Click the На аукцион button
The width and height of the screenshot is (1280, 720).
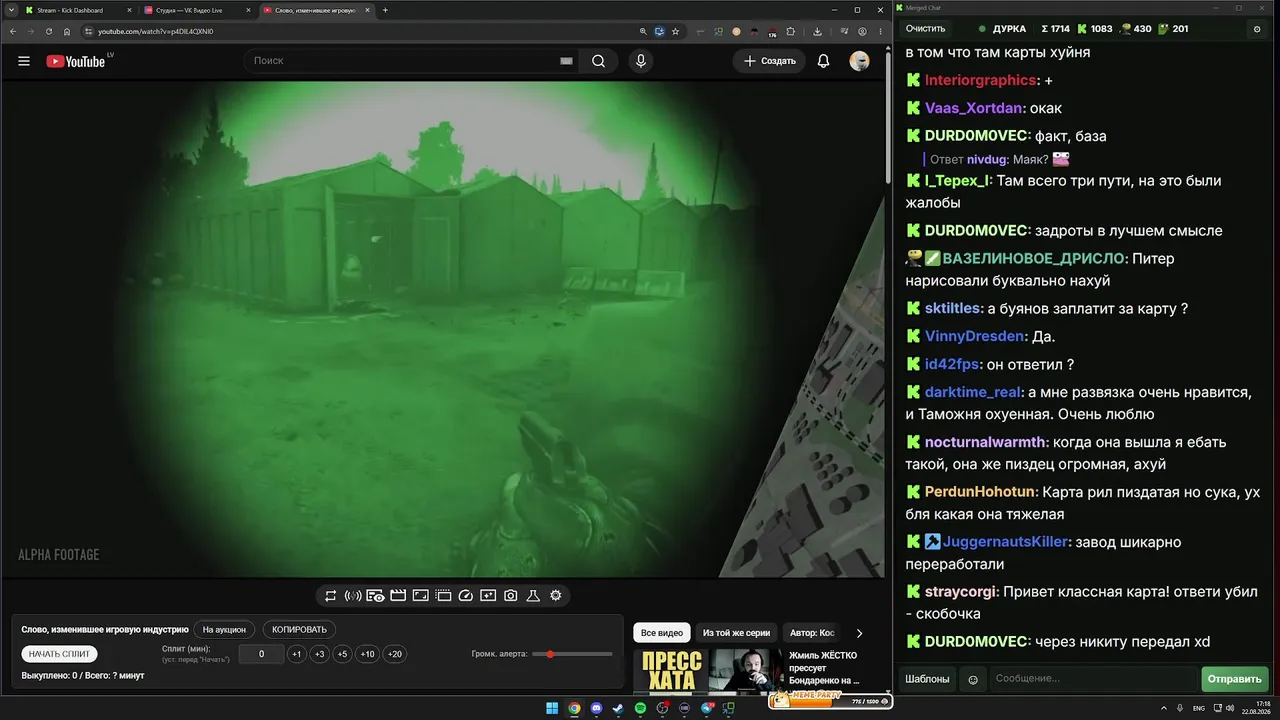224,630
